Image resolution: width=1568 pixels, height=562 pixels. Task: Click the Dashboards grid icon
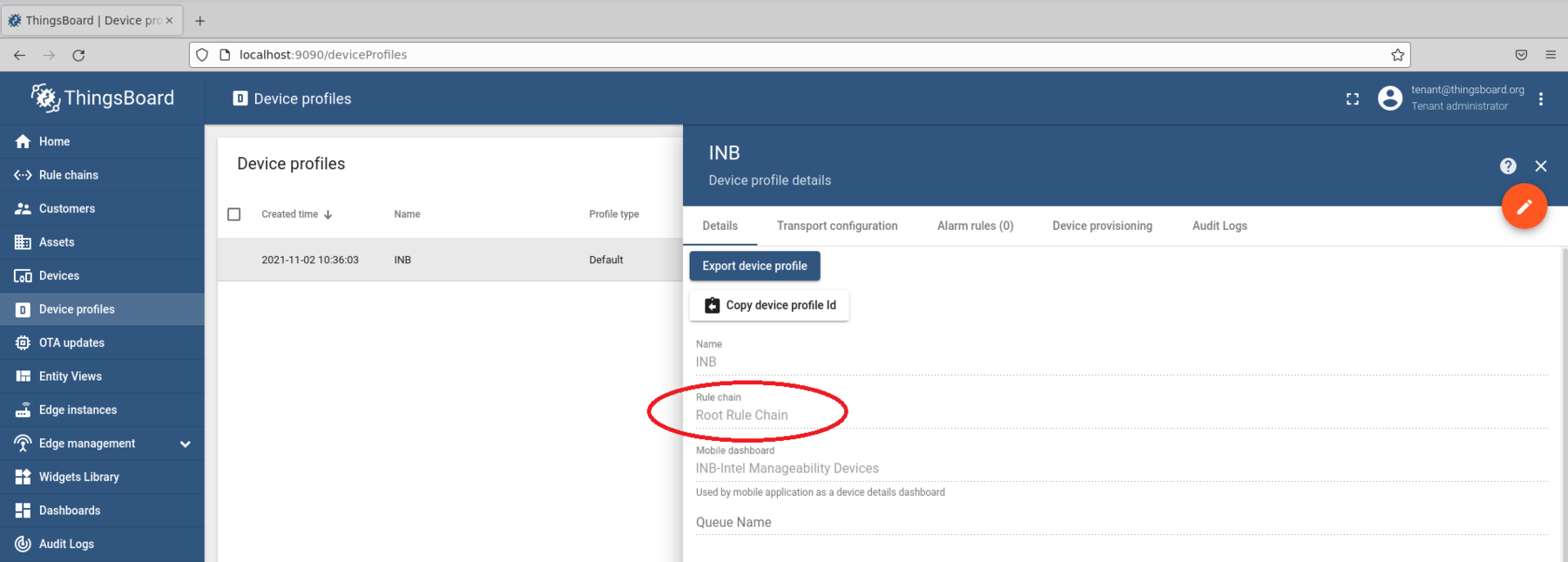coord(23,511)
